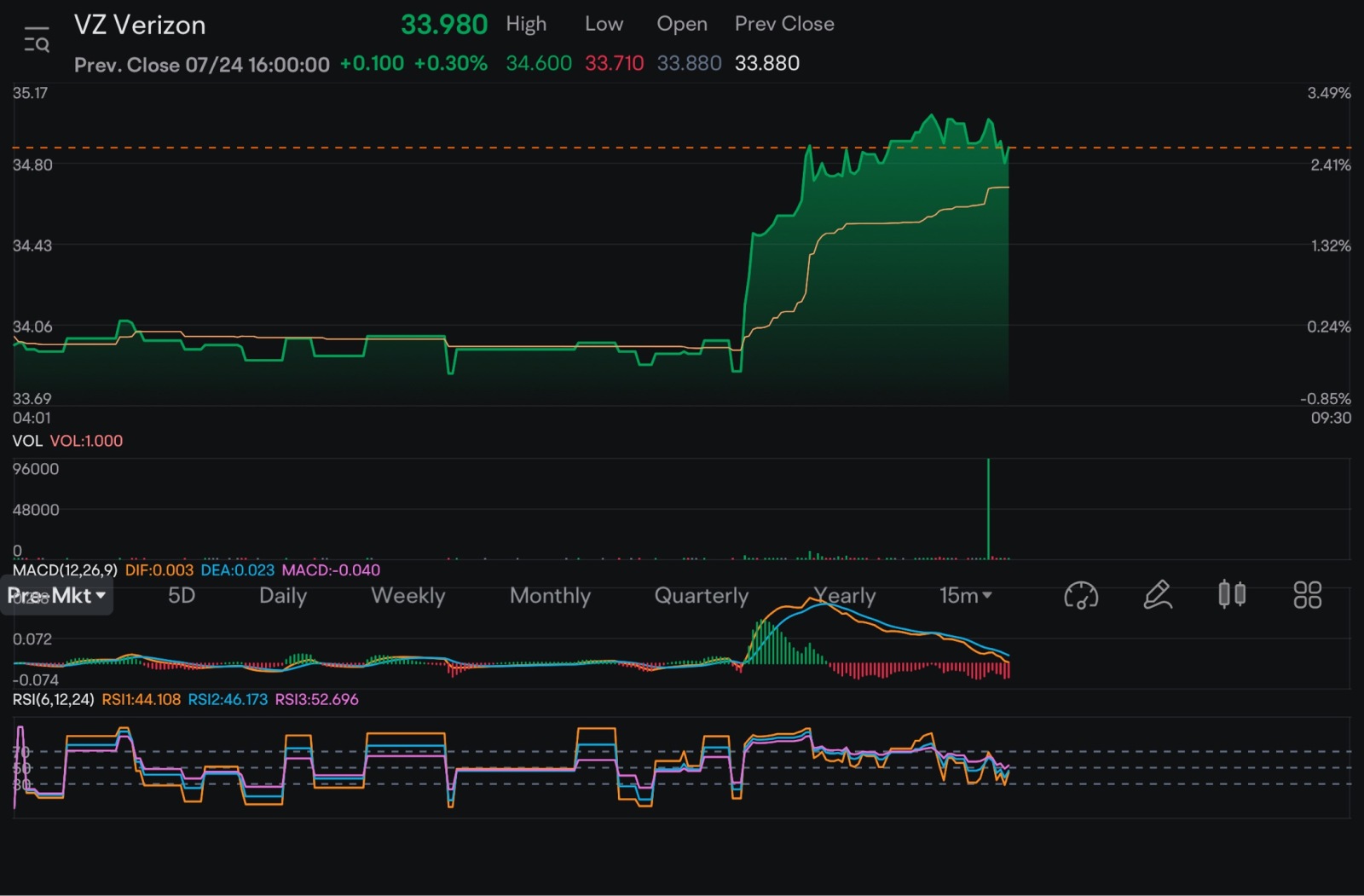Image resolution: width=1364 pixels, height=896 pixels.
Task: Click the RSI1:44.108 value
Action: pos(142,699)
